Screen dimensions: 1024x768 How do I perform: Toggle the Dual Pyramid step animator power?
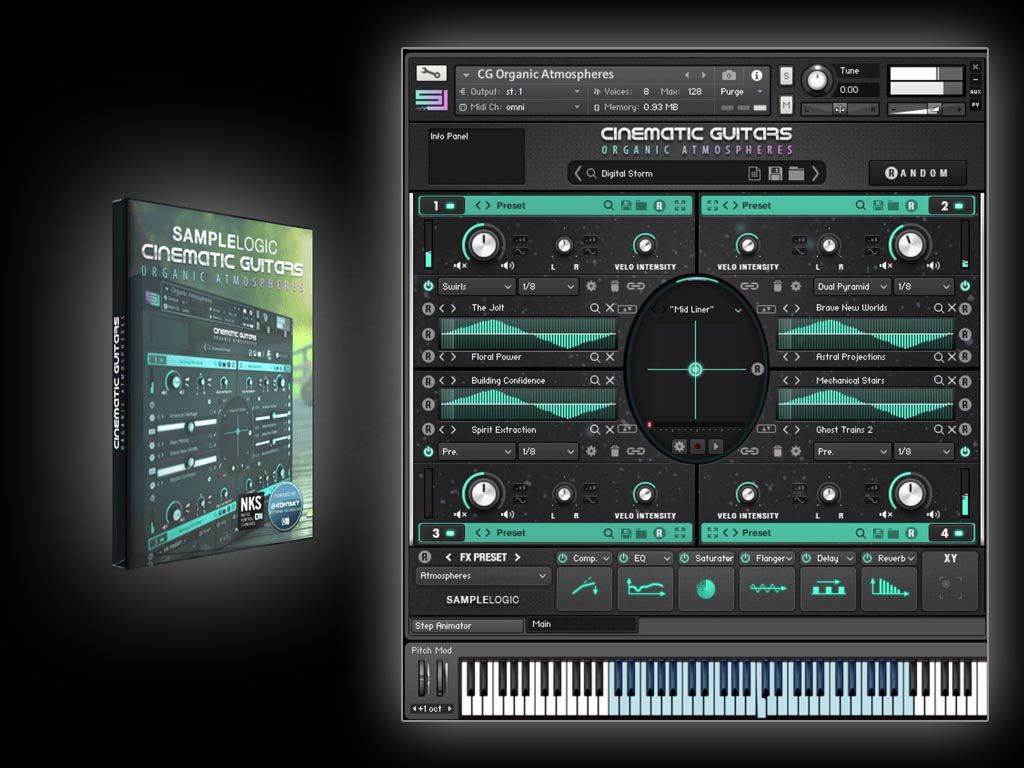965,286
